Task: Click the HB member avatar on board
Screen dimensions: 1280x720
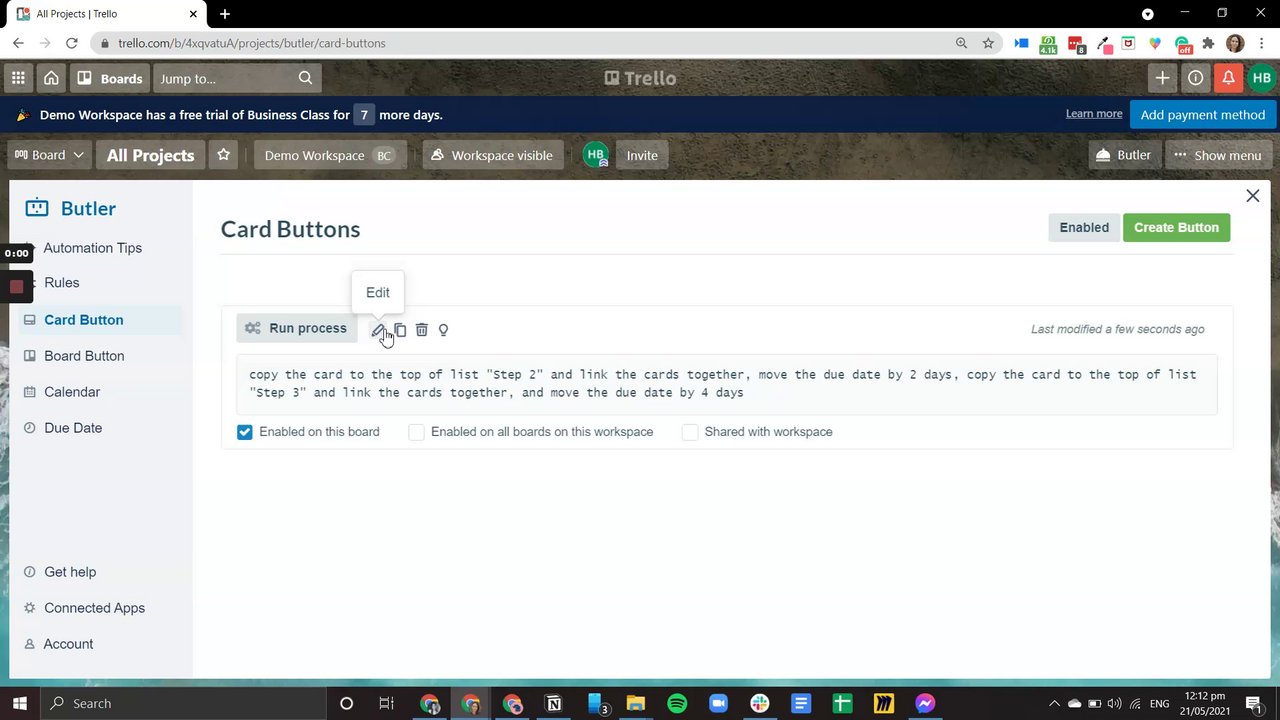Action: tap(596, 155)
